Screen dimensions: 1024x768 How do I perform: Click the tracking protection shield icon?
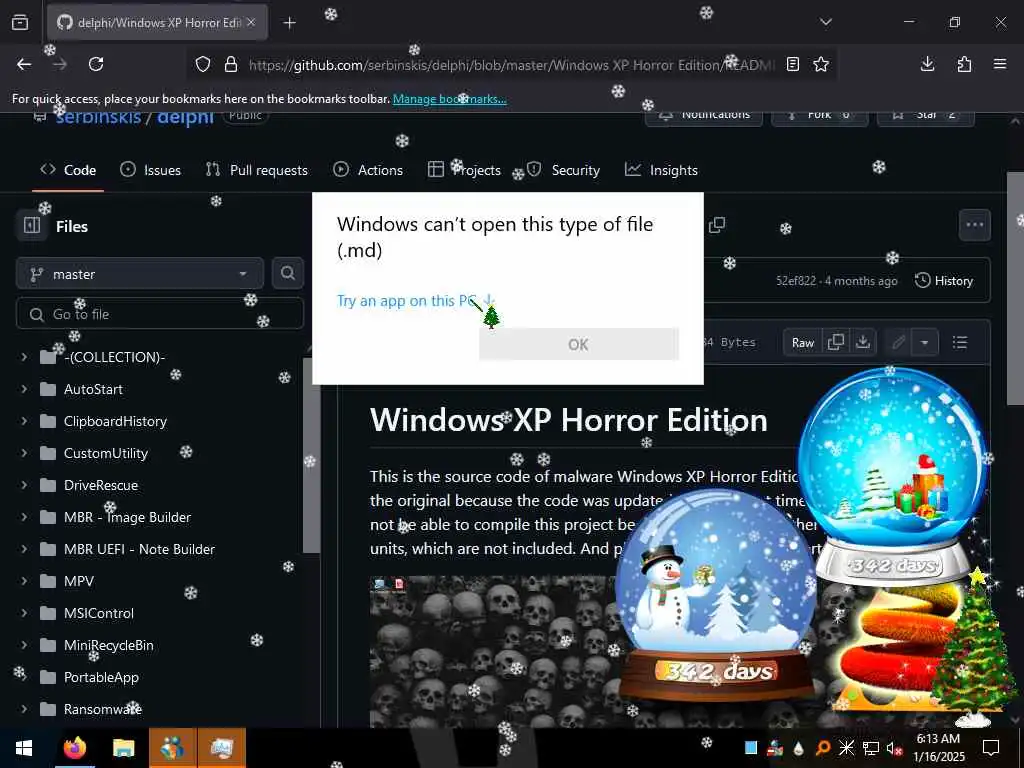(x=203, y=64)
